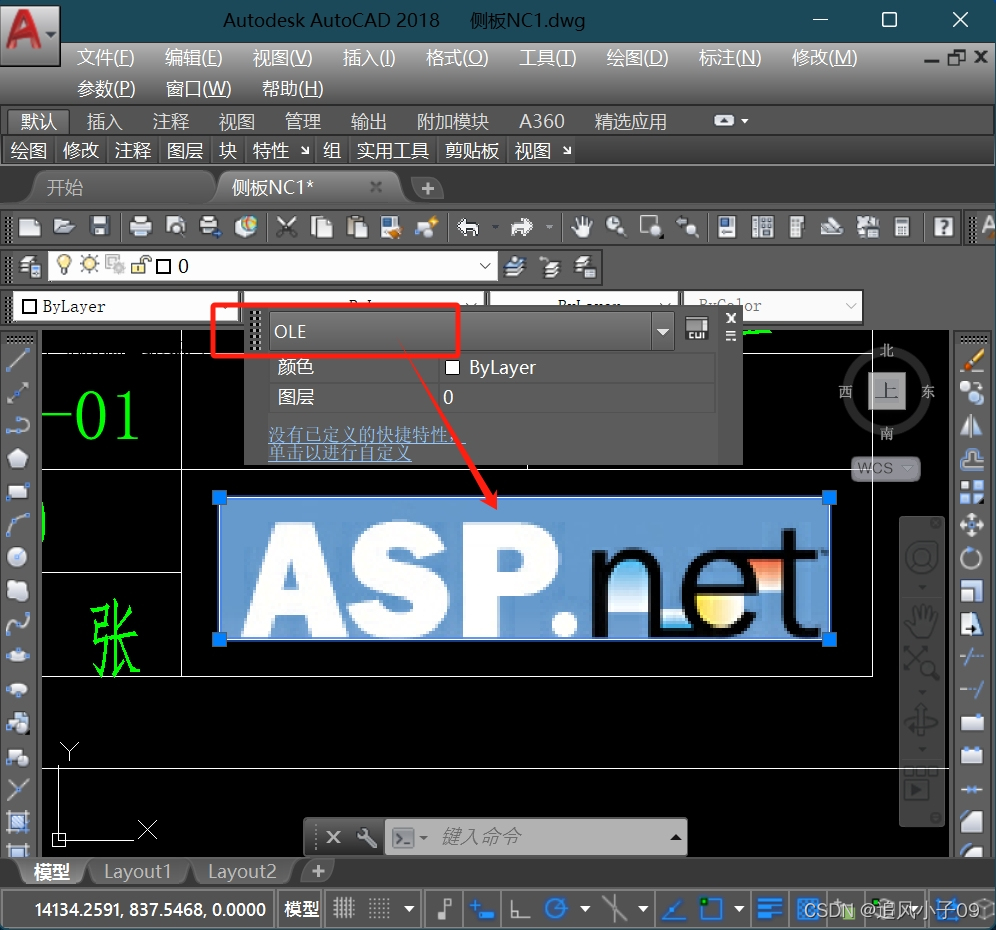Open the 格式(O) menu

point(457,58)
